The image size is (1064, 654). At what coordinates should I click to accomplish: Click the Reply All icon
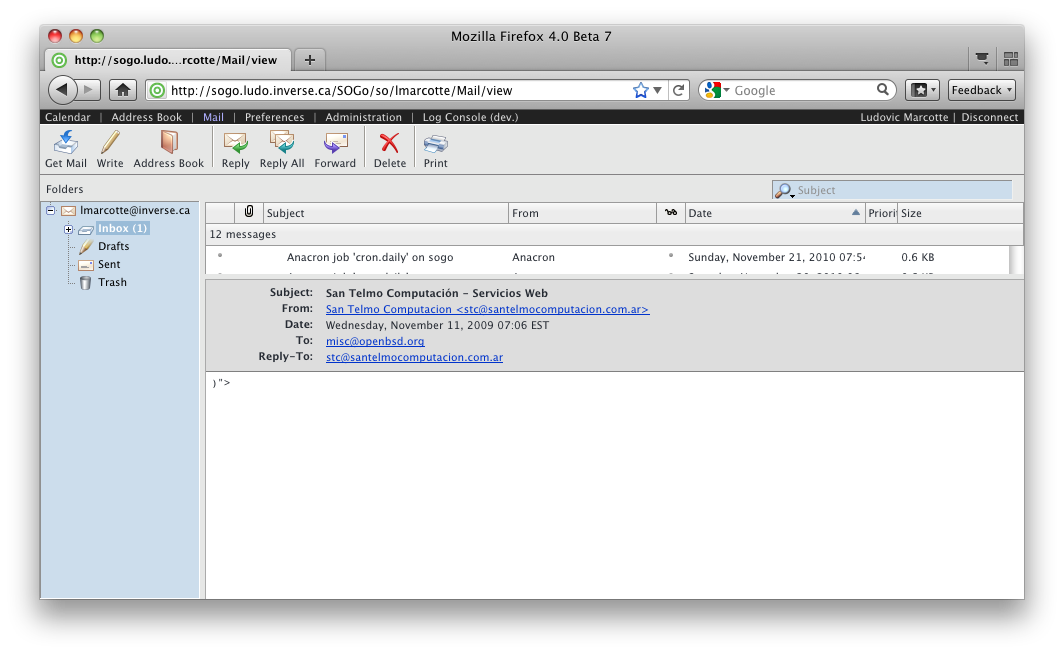point(281,149)
